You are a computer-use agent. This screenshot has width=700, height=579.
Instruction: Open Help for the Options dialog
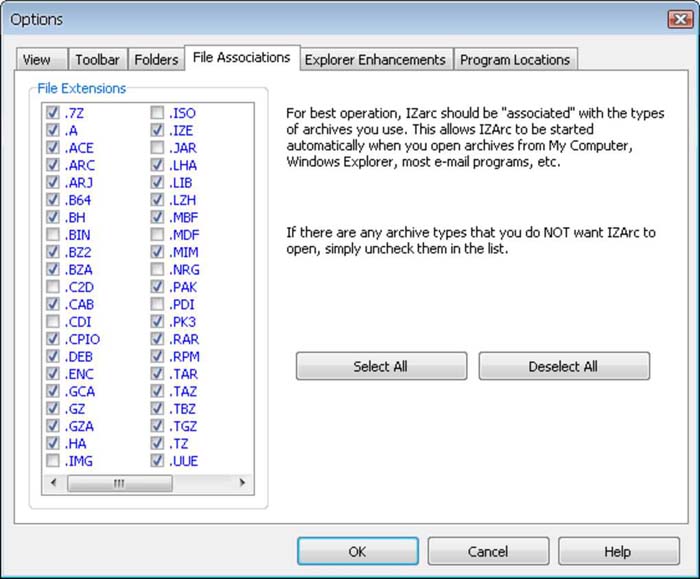tap(618, 551)
